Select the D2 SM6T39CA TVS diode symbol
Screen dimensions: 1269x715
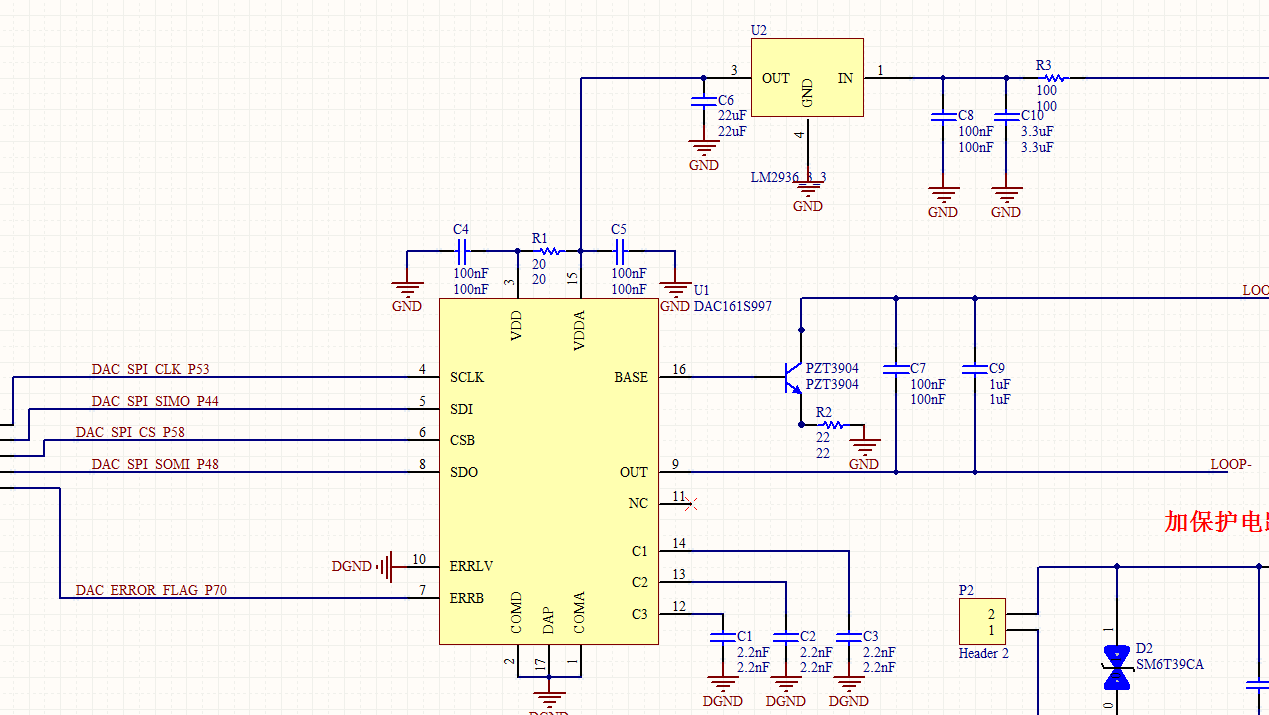pyautogui.click(x=1117, y=668)
